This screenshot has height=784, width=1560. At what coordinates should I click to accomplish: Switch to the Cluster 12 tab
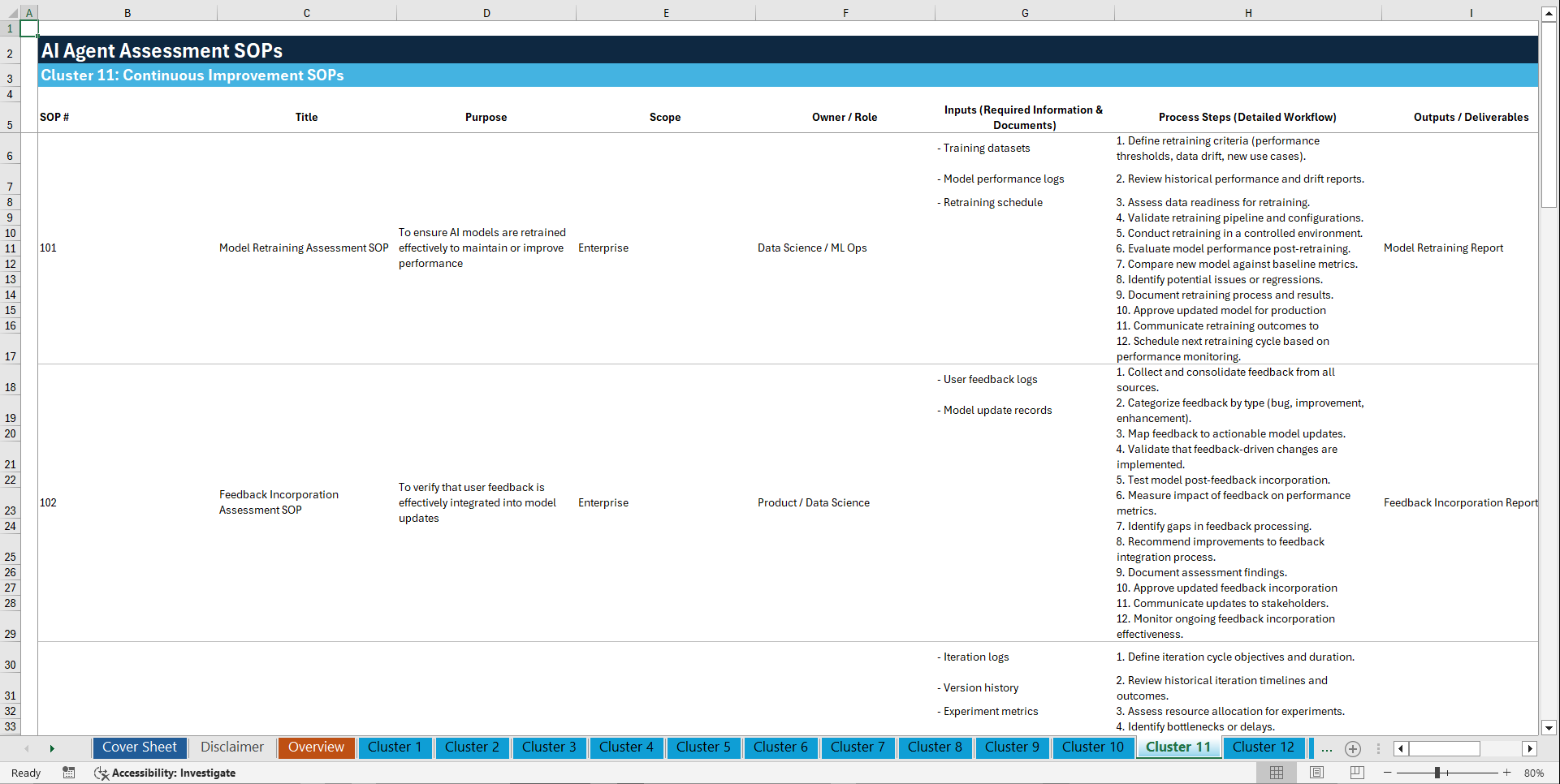1264,747
